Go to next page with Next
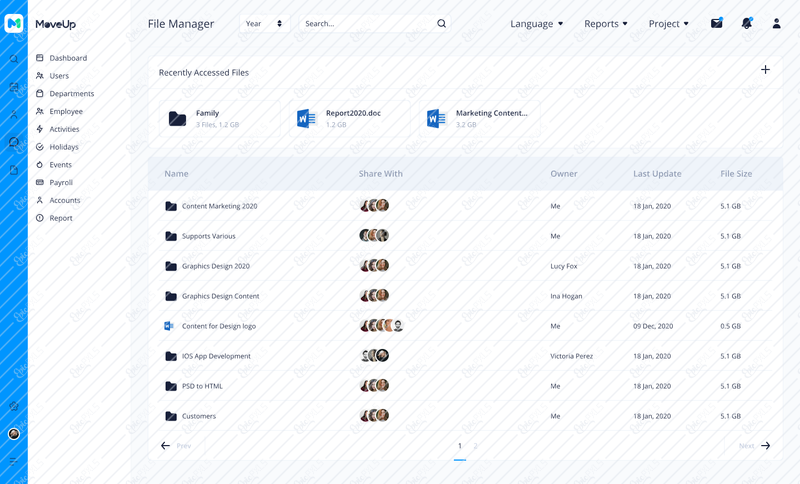Screen dimensions: 800x484 [755, 446]
